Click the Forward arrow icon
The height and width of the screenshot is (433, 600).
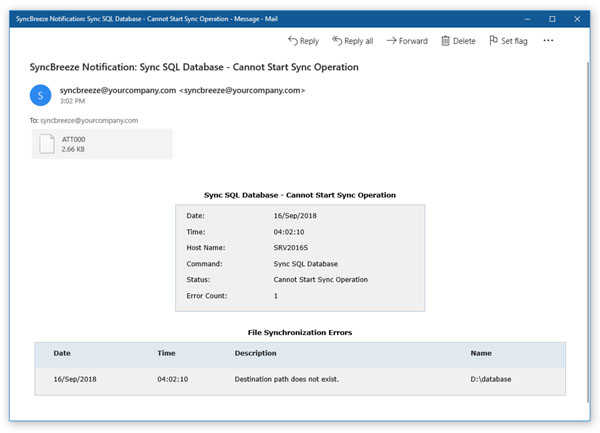[x=391, y=41]
